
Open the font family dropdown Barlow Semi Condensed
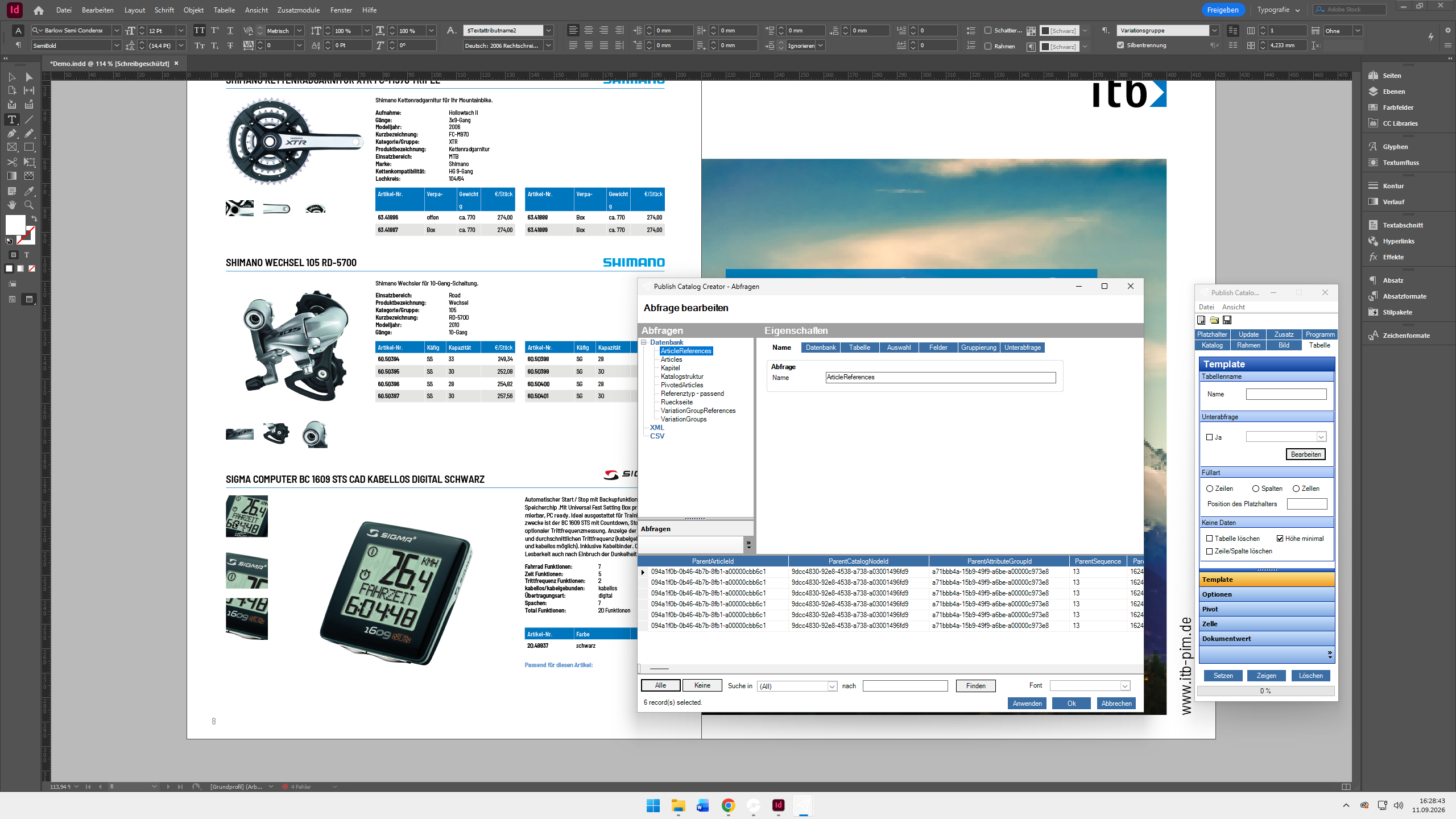click(117, 31)
